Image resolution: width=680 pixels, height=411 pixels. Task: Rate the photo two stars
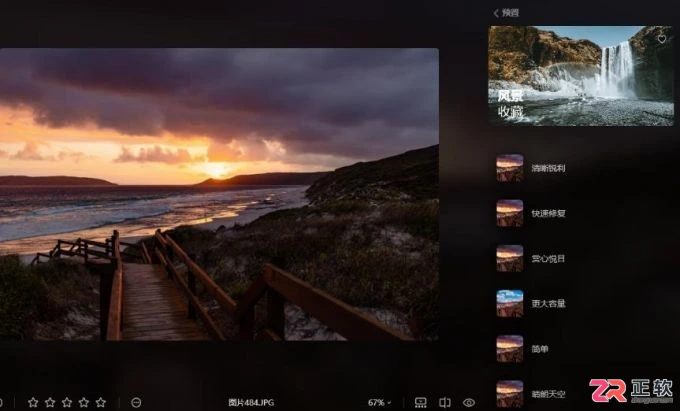tap(50, 402)
